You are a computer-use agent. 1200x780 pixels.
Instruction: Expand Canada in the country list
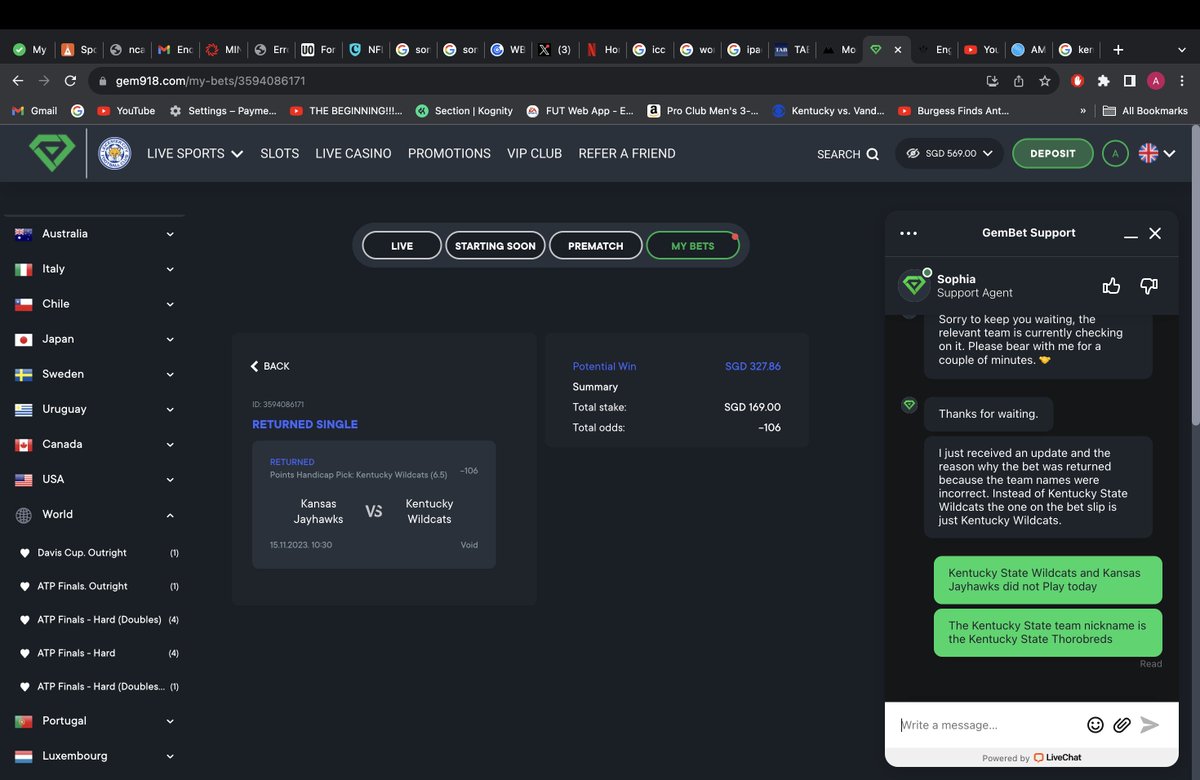(x=95, y=444)
